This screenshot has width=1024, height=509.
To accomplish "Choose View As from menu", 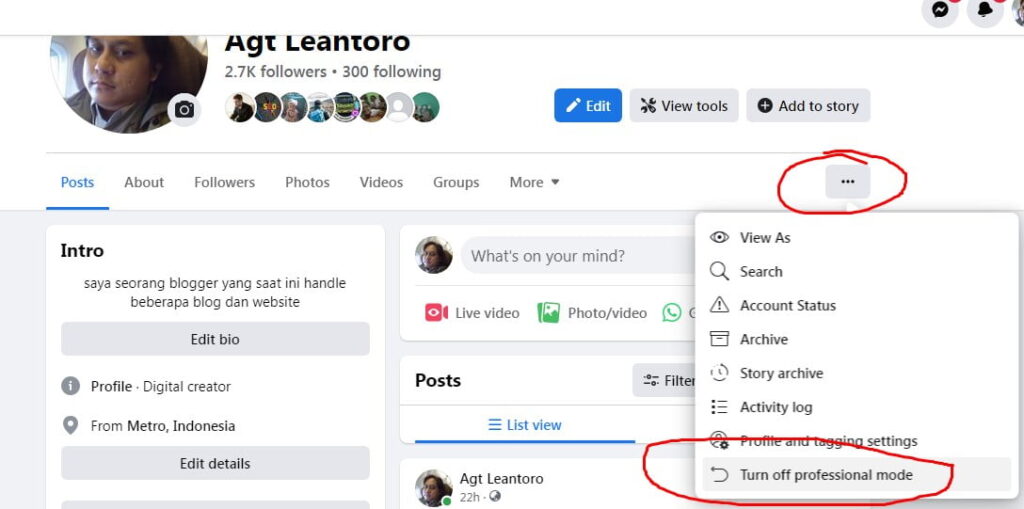I will [856, 238].
